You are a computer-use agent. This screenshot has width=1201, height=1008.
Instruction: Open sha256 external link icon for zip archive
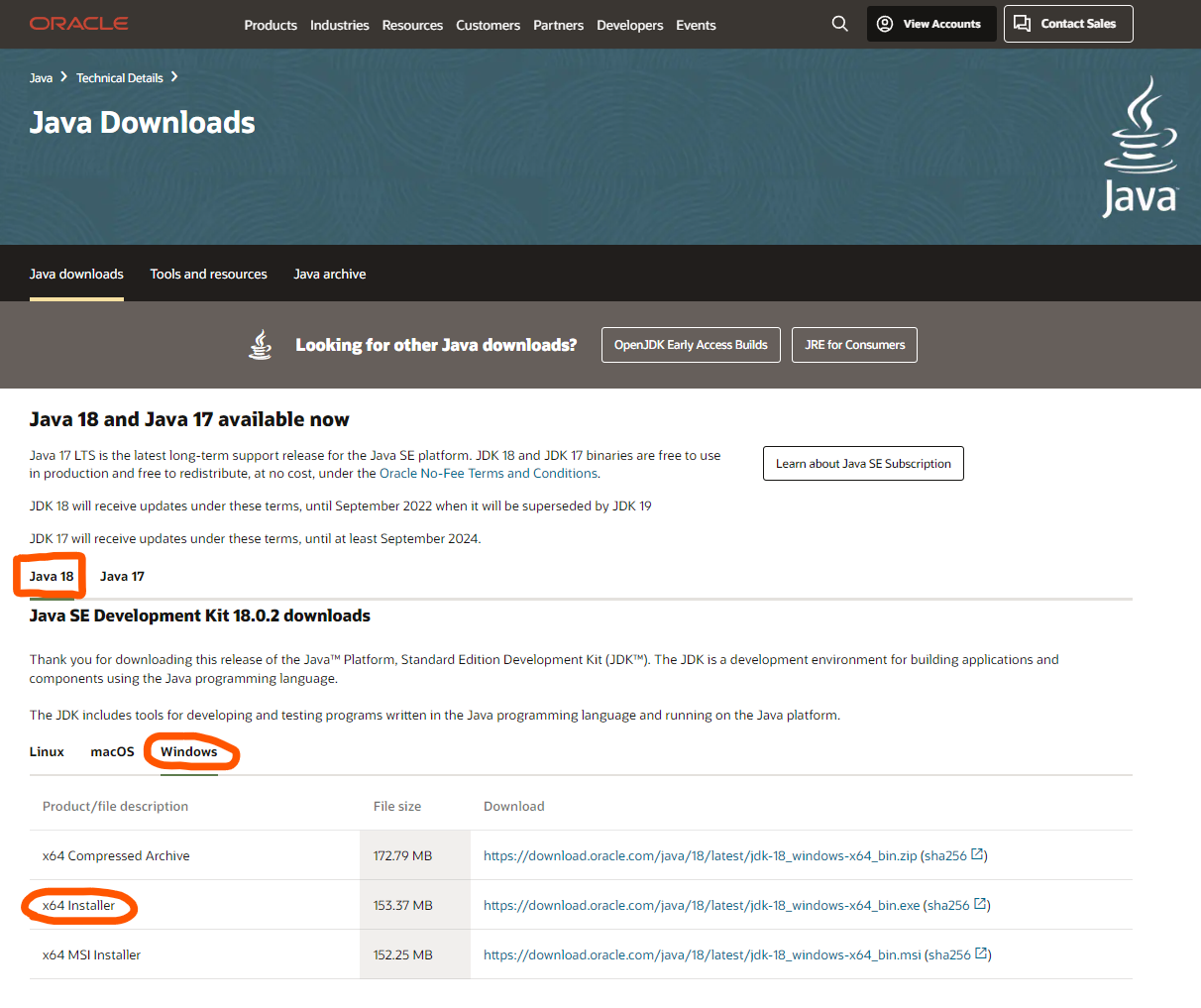[x=978, y=854]
